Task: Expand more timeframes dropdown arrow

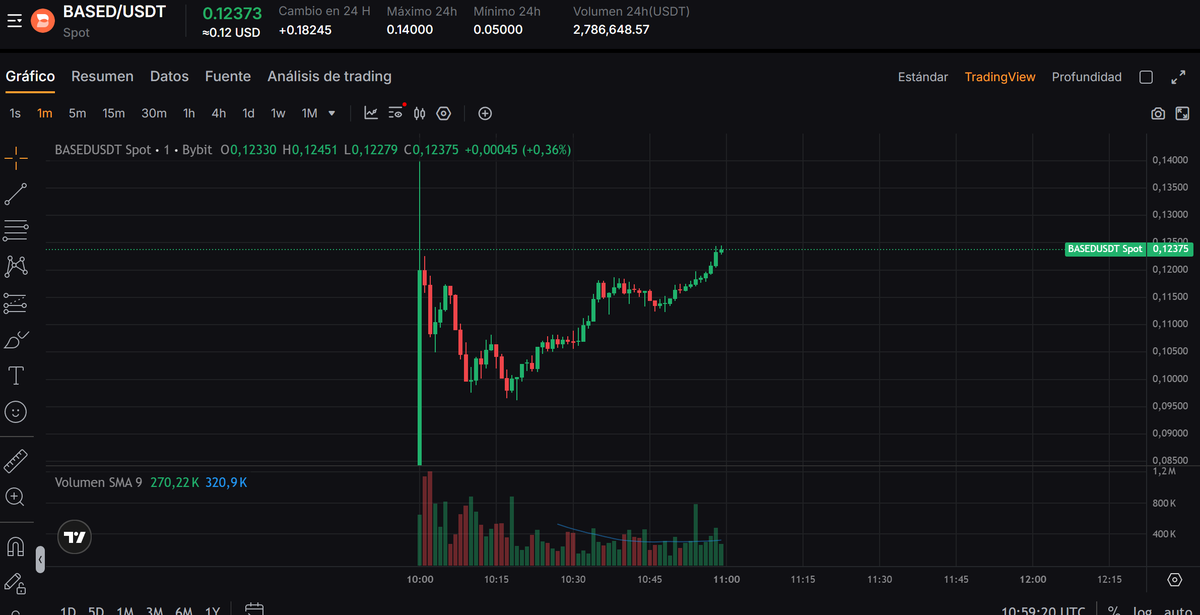Action: click(332, 113)
